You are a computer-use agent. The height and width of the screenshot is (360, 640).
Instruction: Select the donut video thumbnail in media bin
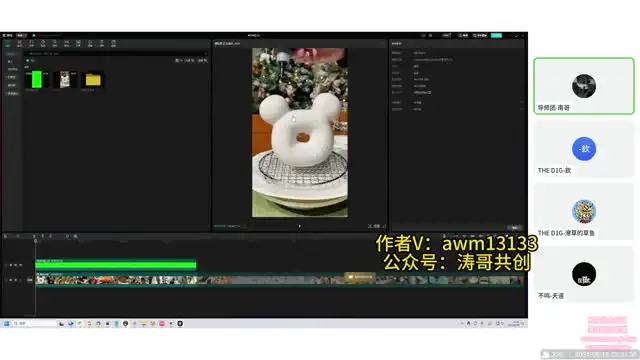(x=64, y=80)
